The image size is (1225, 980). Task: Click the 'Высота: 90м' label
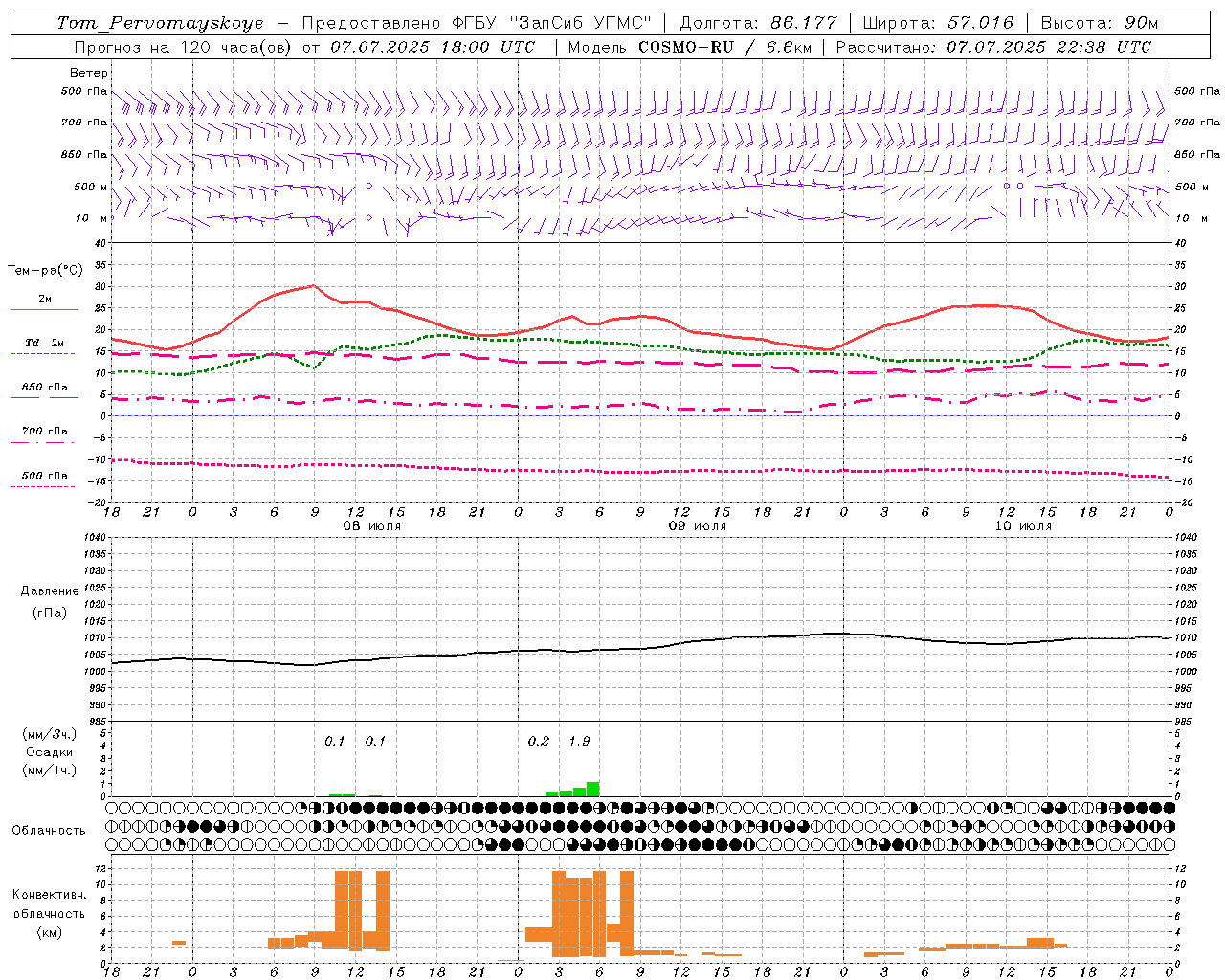(1099, 23)
